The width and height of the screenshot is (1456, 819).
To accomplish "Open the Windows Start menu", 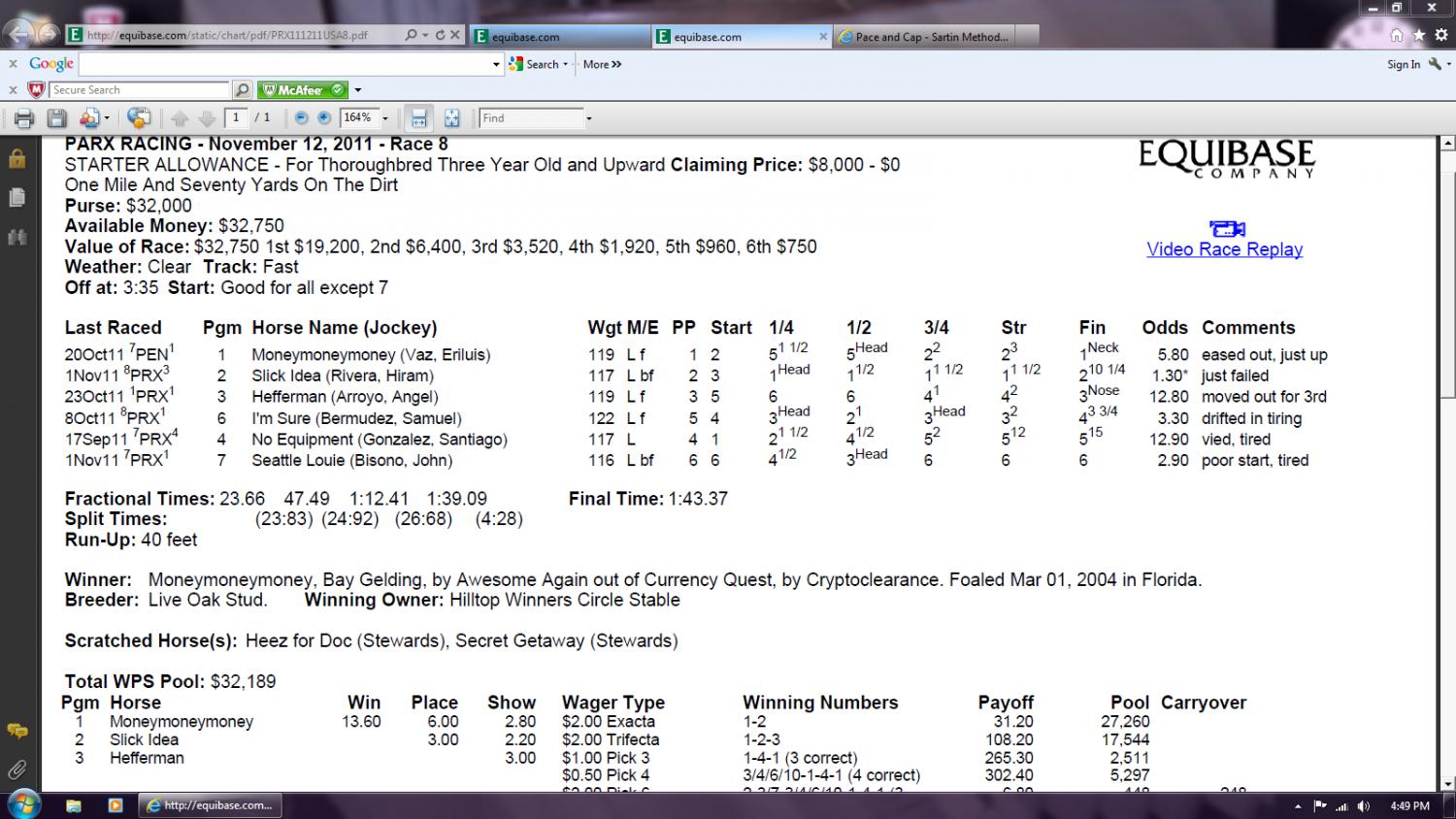I will (x=23, y=805).
